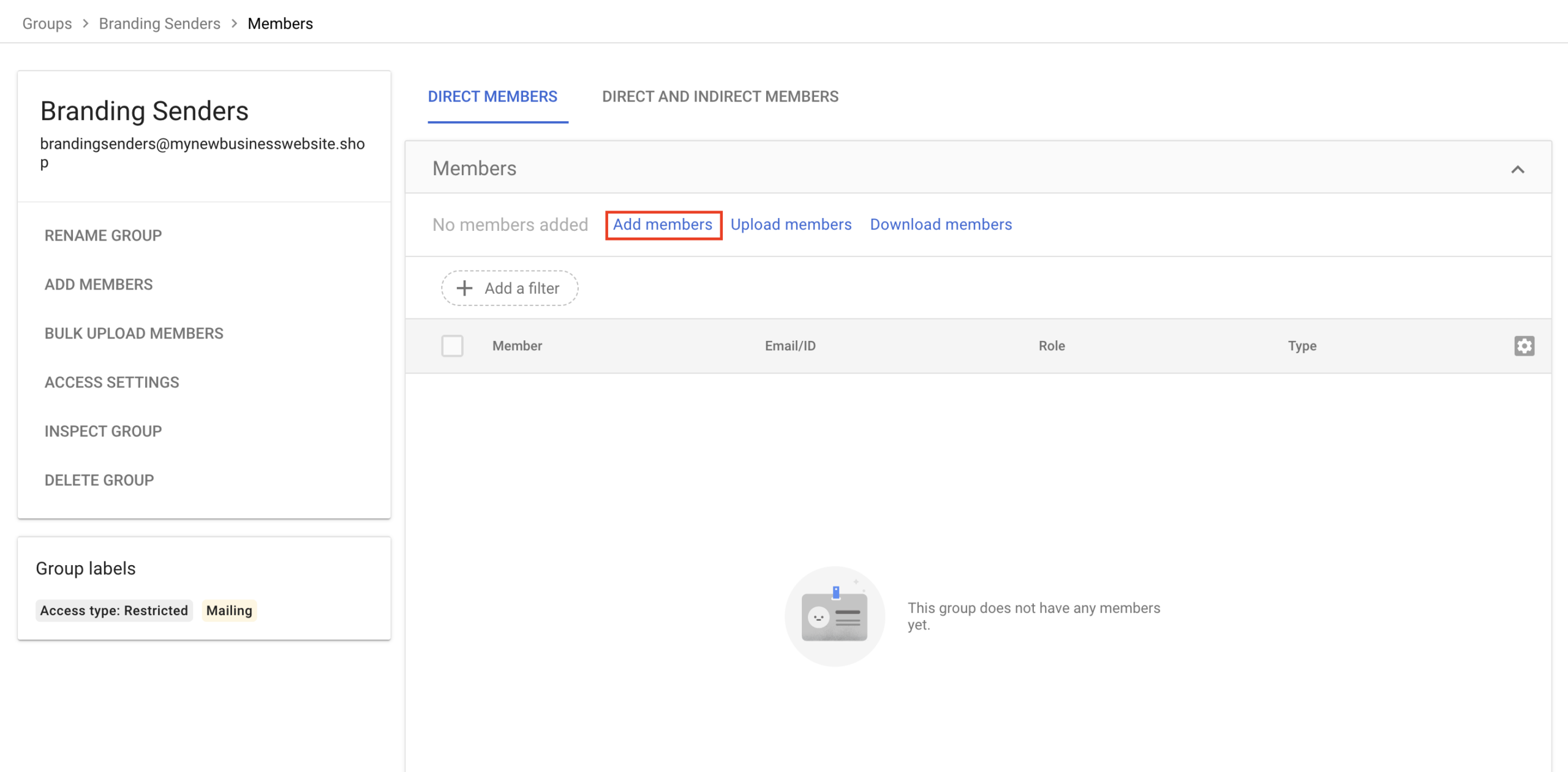Go to Branding Senders breadcrumb
Viewport: 1568px width, 772px height.
(x=159, y=23)
